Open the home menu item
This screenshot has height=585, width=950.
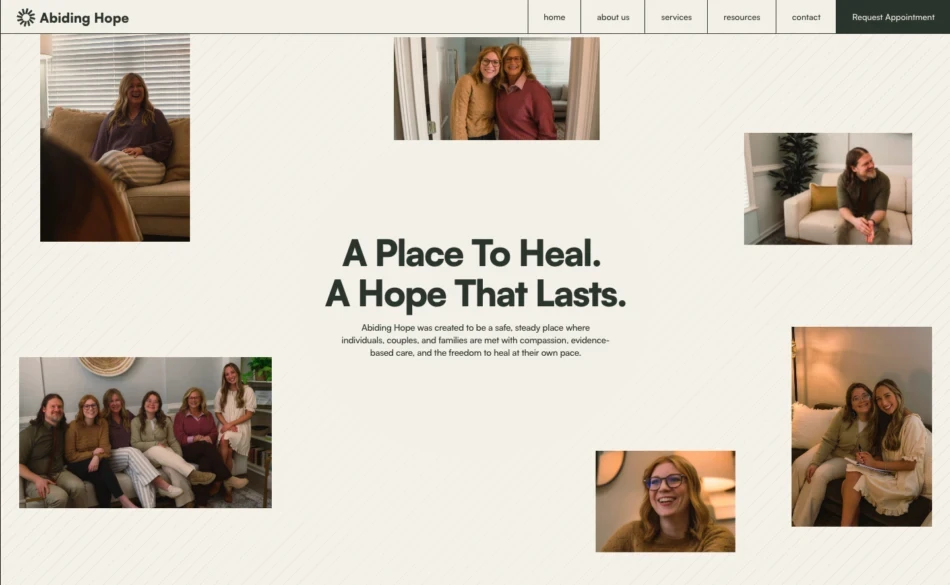point(554,17)
